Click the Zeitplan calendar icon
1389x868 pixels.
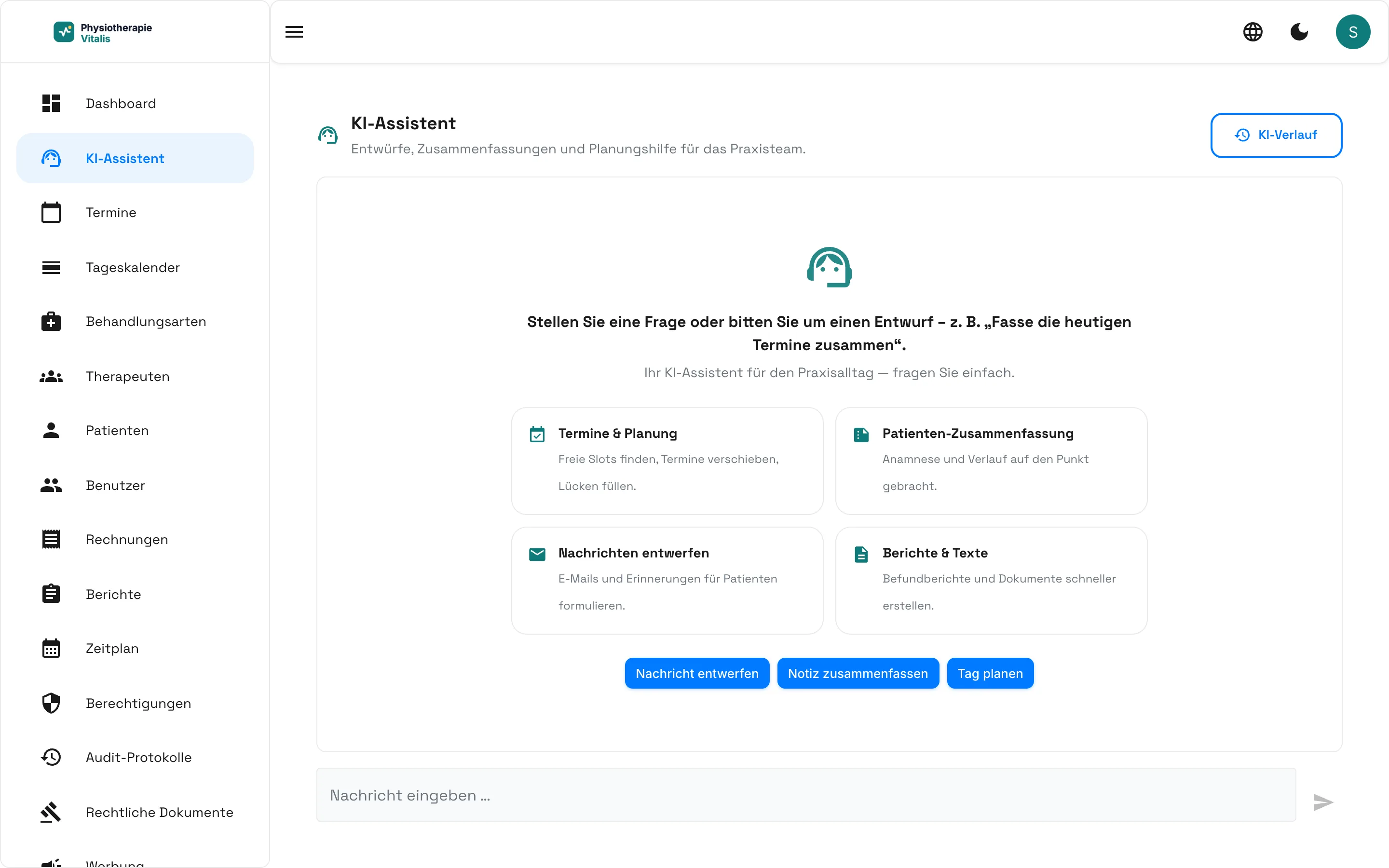(x=51, y=649)
